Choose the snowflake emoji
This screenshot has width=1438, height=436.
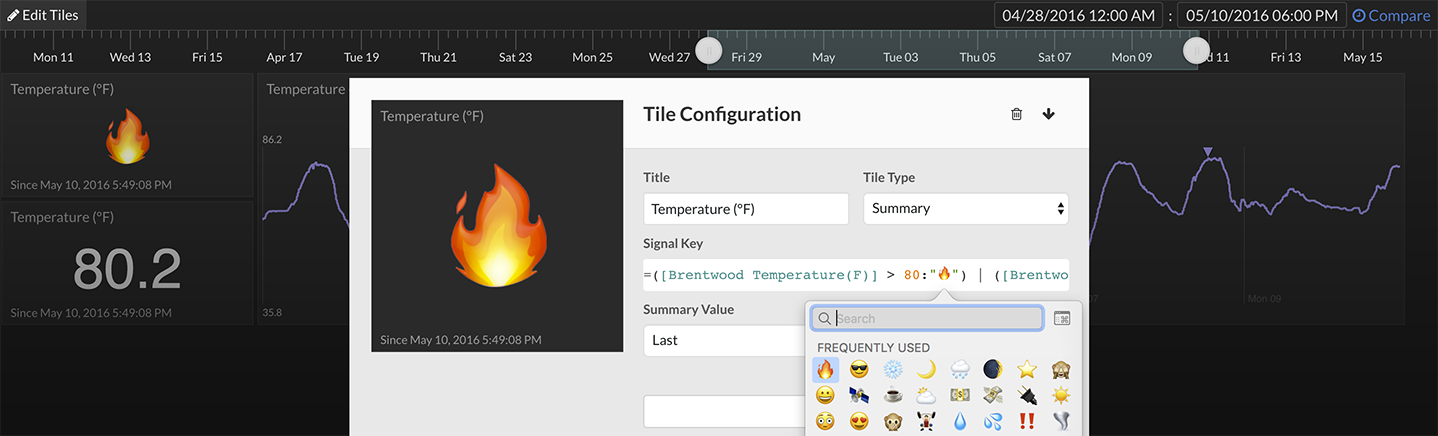pyautogui.click(x=893, y=369)
